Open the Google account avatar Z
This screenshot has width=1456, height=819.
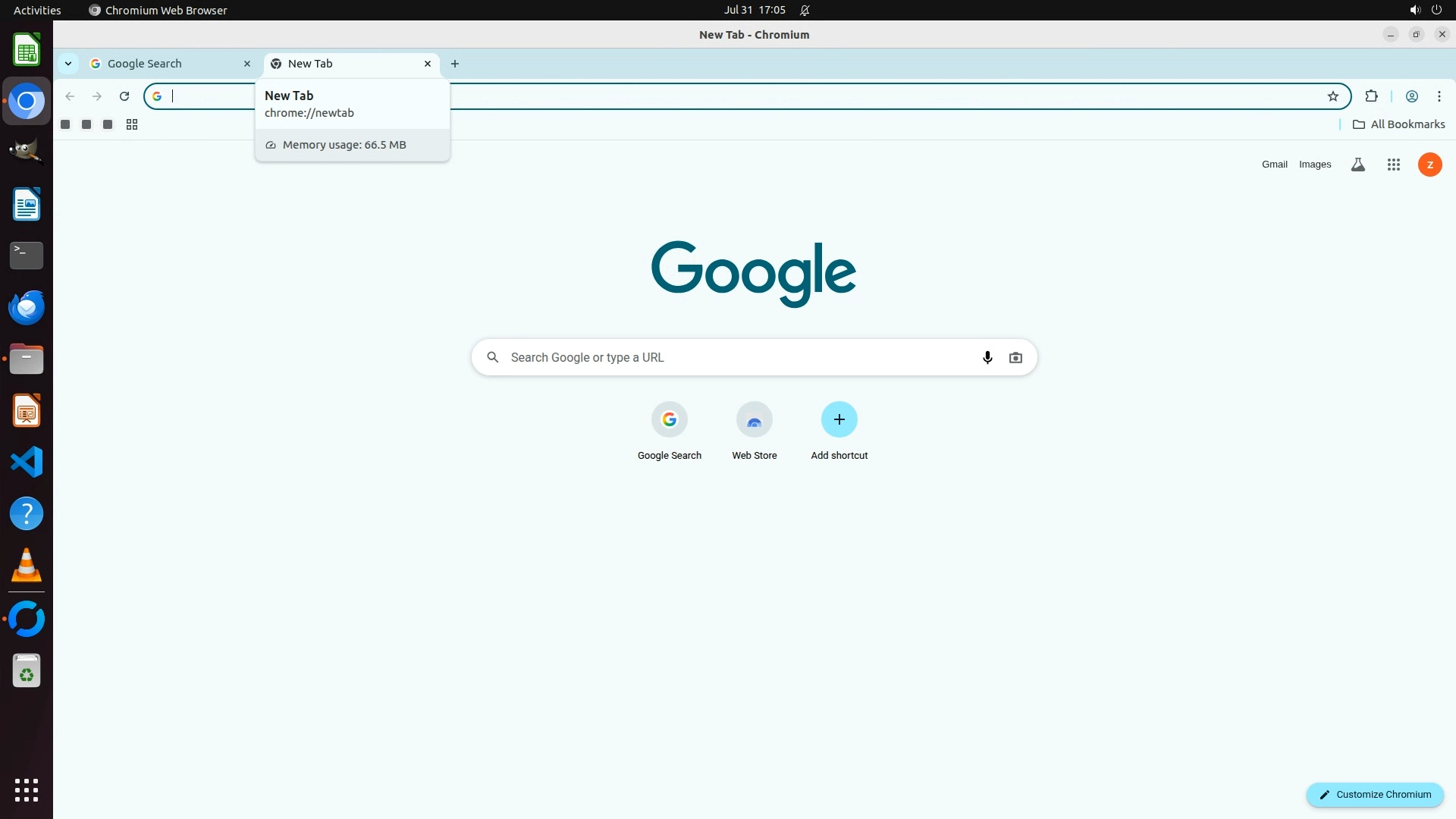click(1429, 165)
